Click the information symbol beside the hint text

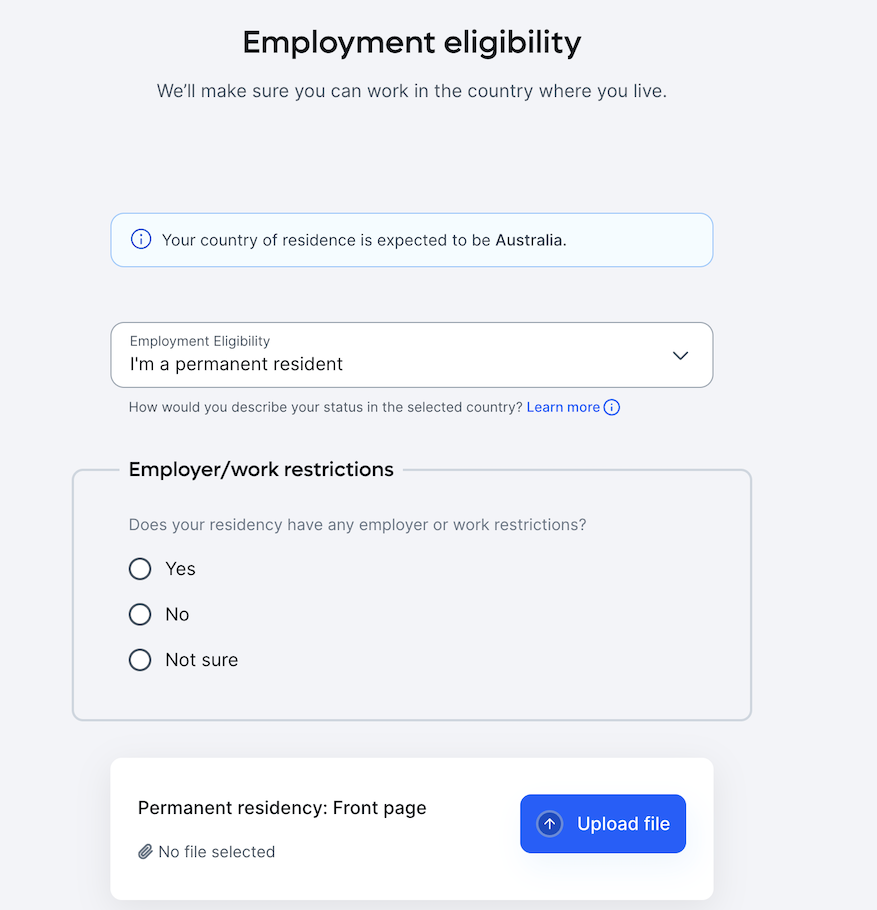[611, 407]
